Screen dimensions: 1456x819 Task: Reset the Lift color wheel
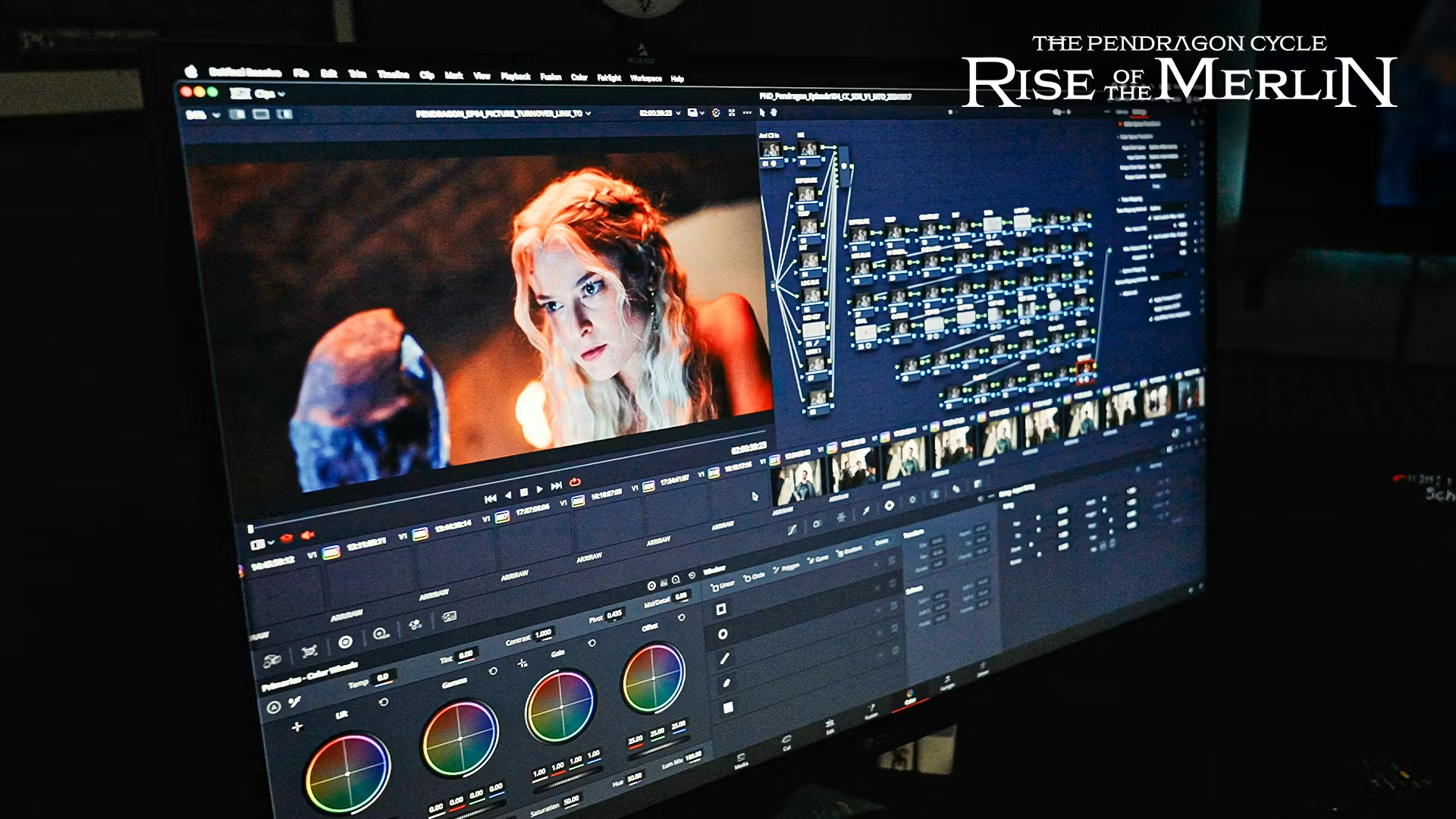(x=384, y=702)
